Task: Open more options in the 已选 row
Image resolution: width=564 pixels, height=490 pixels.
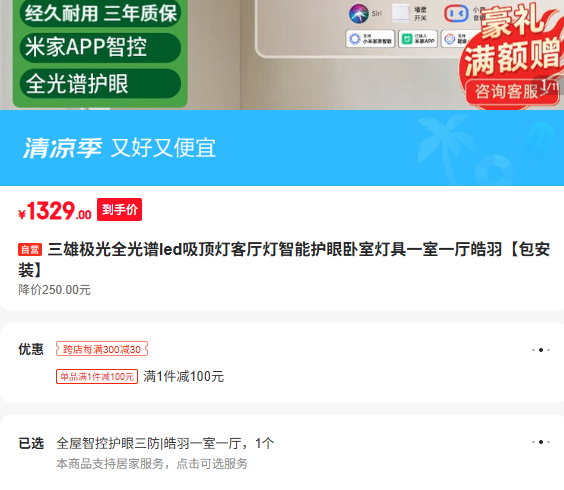Action: [x=541, y=442]
